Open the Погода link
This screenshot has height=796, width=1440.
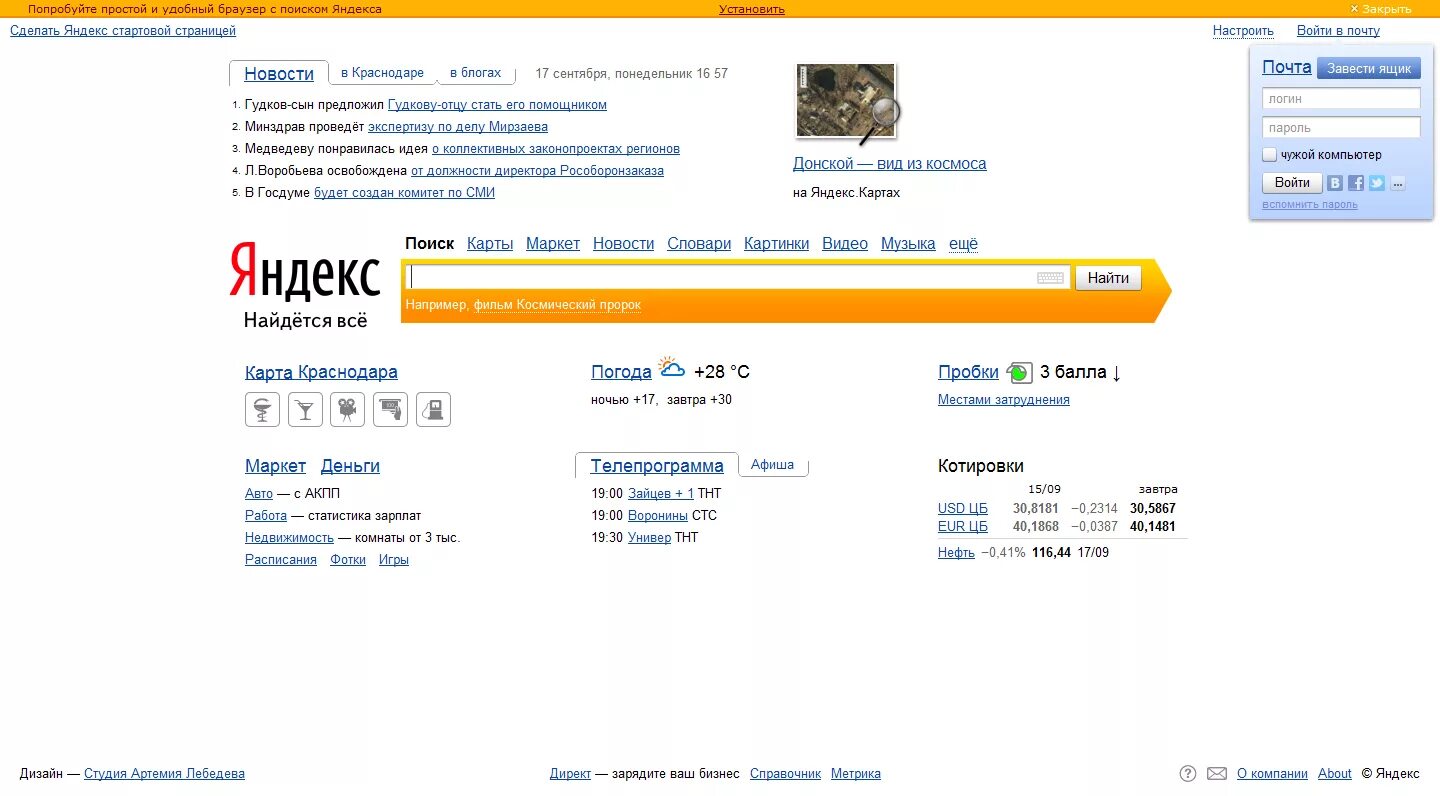[x=621, y=372]
